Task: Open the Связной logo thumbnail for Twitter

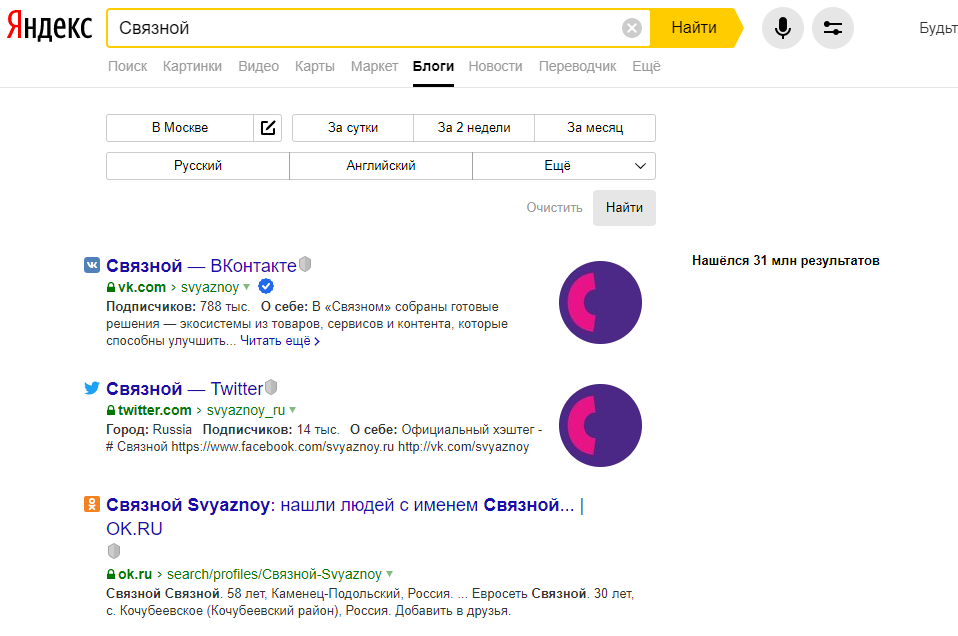Action: pos(600,425)
